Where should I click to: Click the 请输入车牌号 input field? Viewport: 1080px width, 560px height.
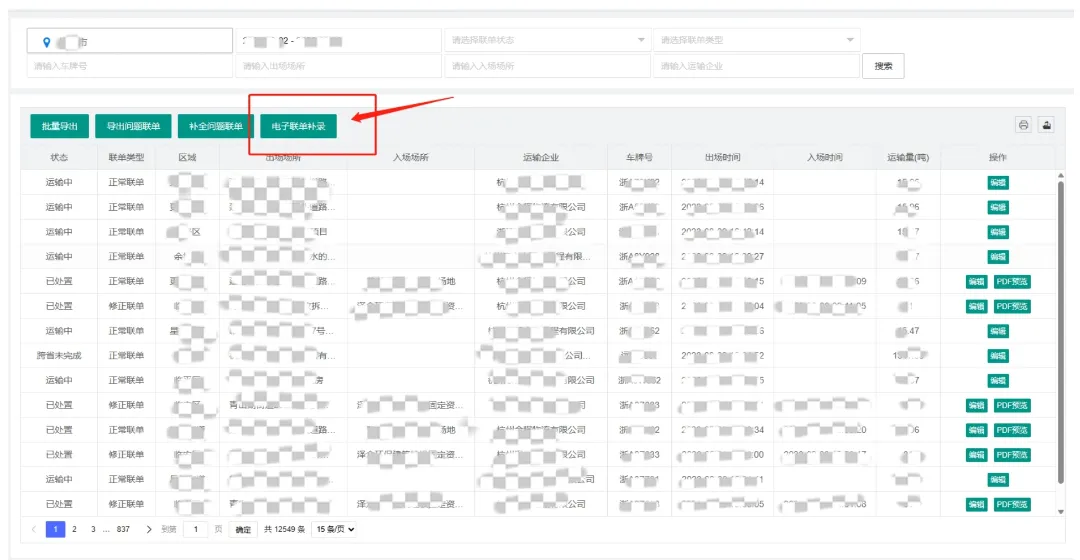130,66
